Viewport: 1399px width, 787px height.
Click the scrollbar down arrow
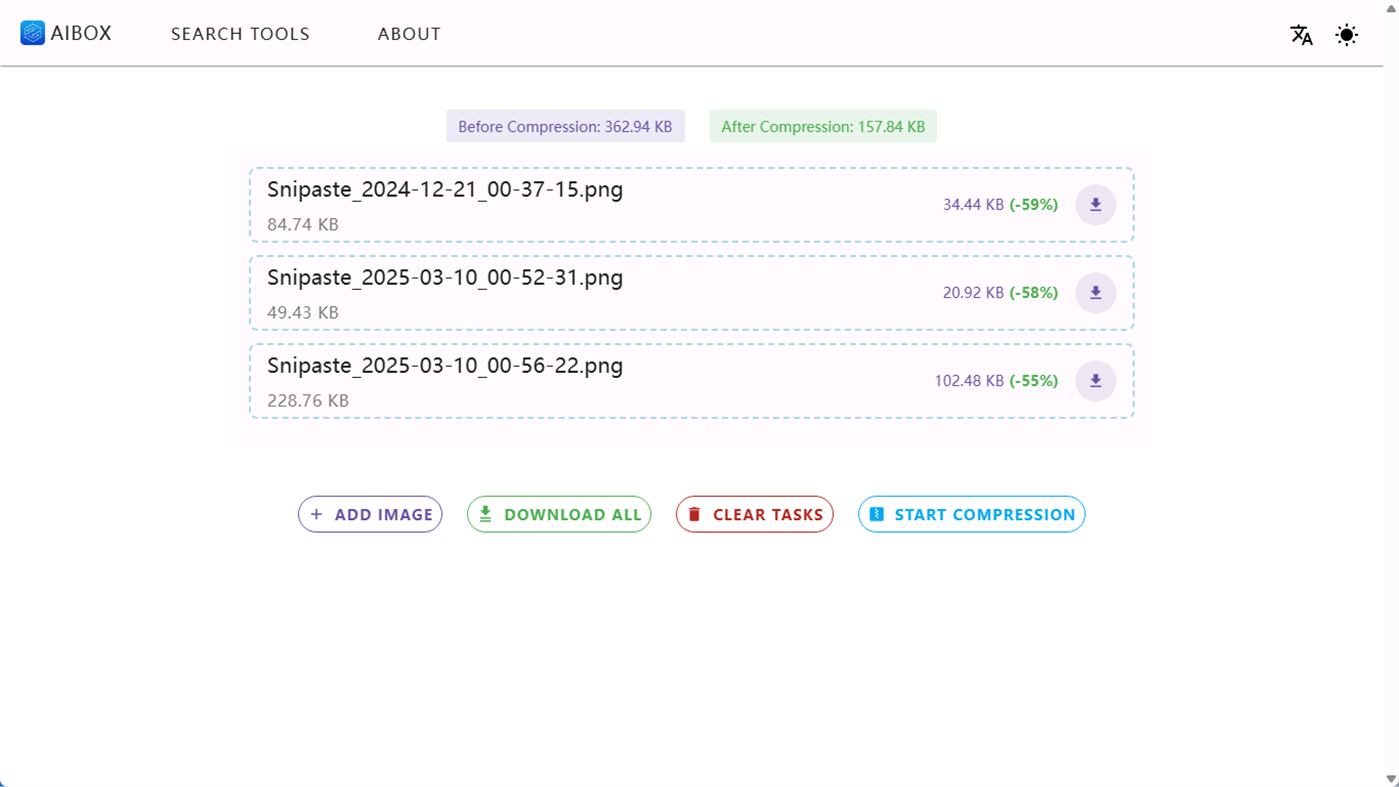(x=1391, y=779)
